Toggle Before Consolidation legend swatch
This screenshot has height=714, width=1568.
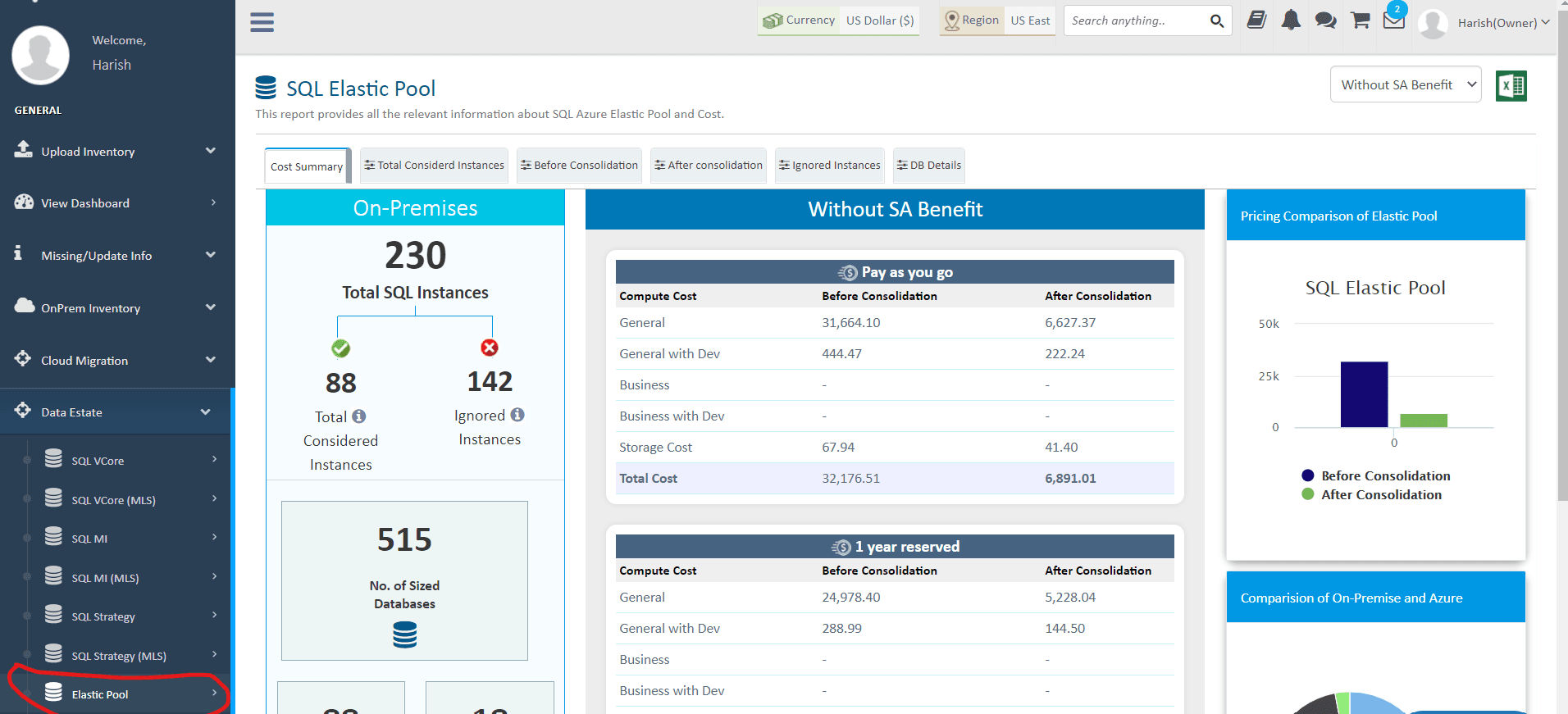click(1308, 475)
